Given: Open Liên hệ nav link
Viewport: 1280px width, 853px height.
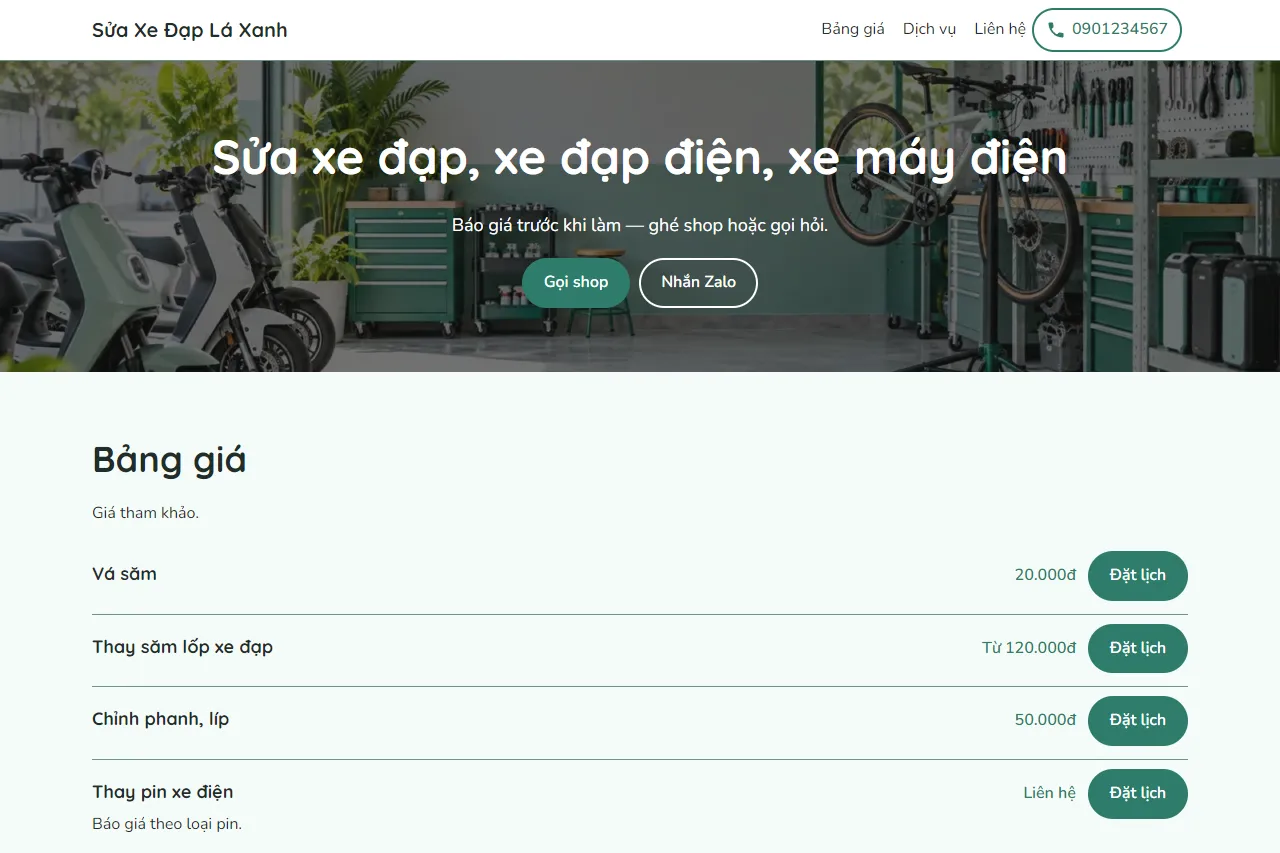Looking at the screenshot, I should [x=1000, y=29].
